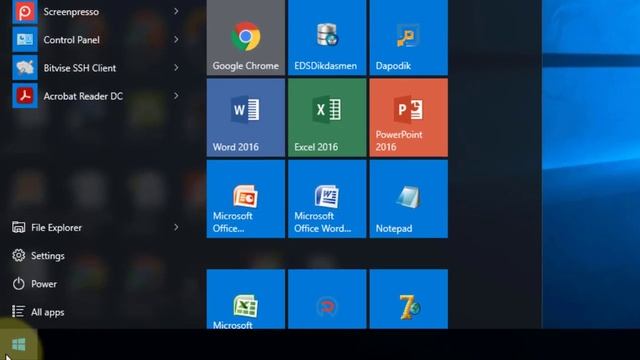Expand the Bitvise SSH Client jump list arrow

(176, 68)
